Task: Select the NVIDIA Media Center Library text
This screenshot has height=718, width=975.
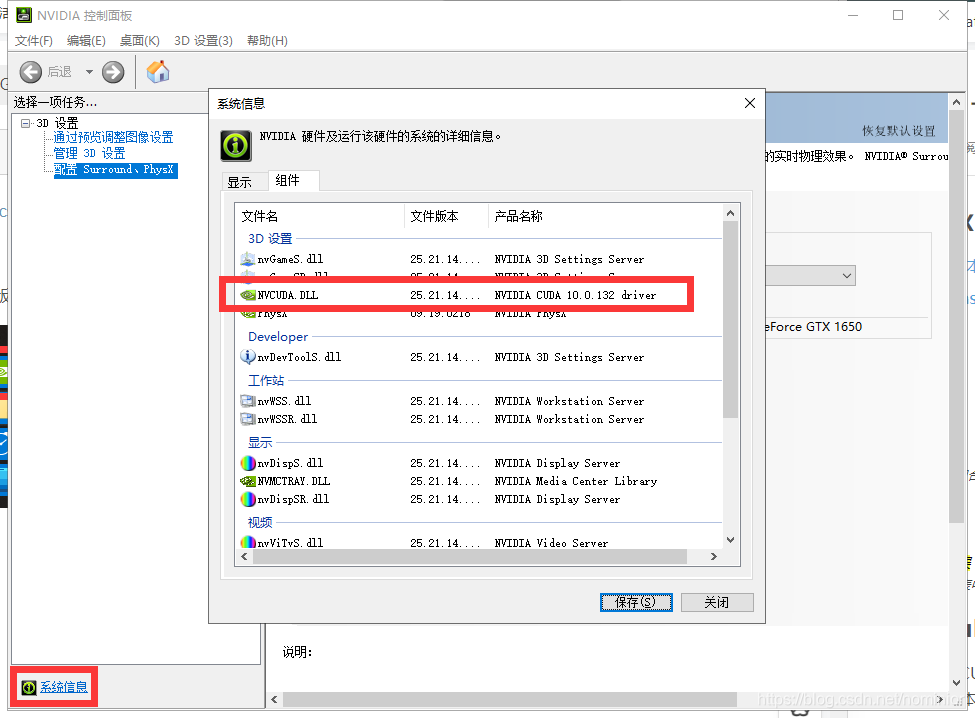Action: click(x=576, y=481)
